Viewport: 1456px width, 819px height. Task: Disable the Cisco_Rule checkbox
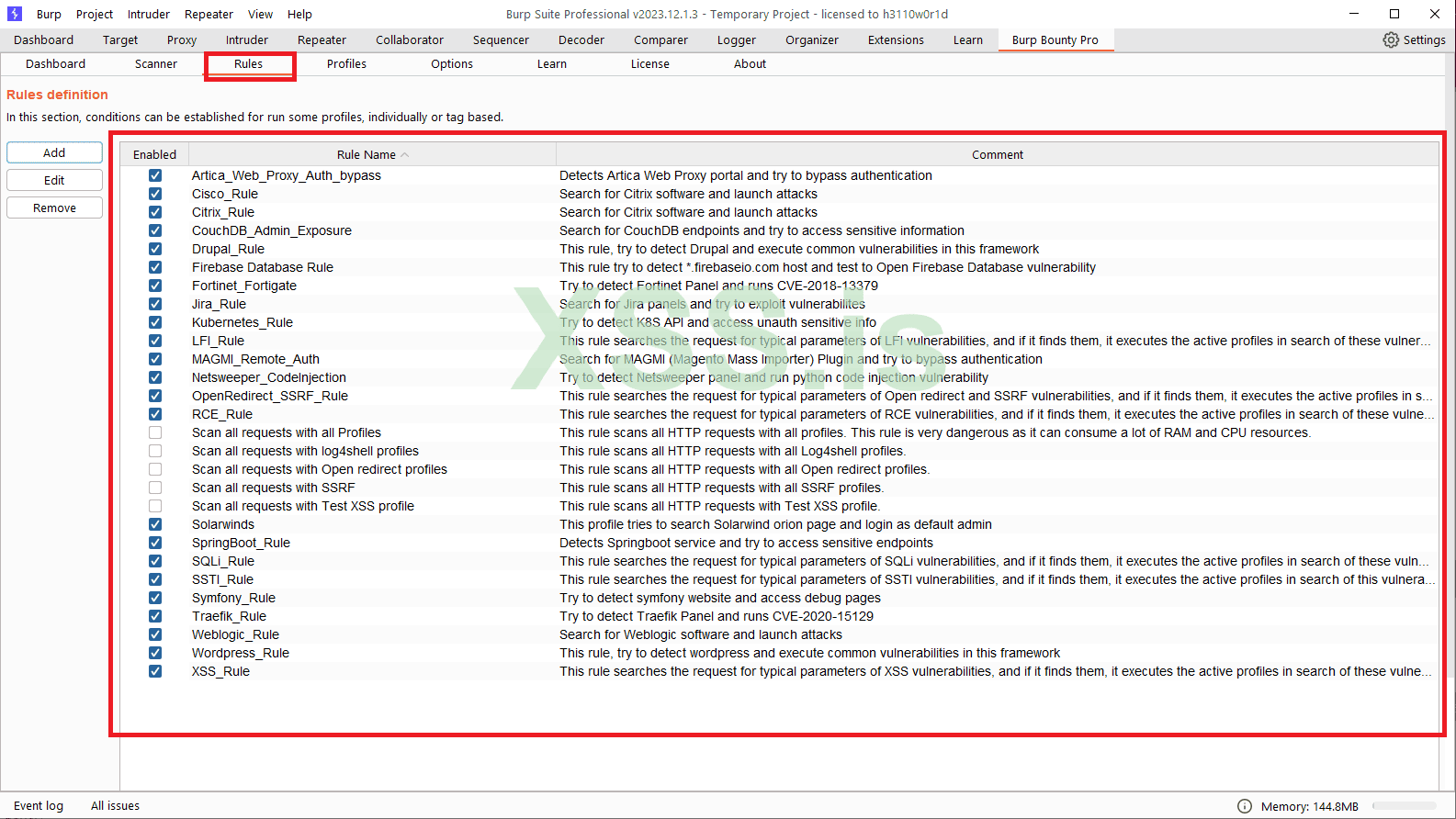coord(155,194)
